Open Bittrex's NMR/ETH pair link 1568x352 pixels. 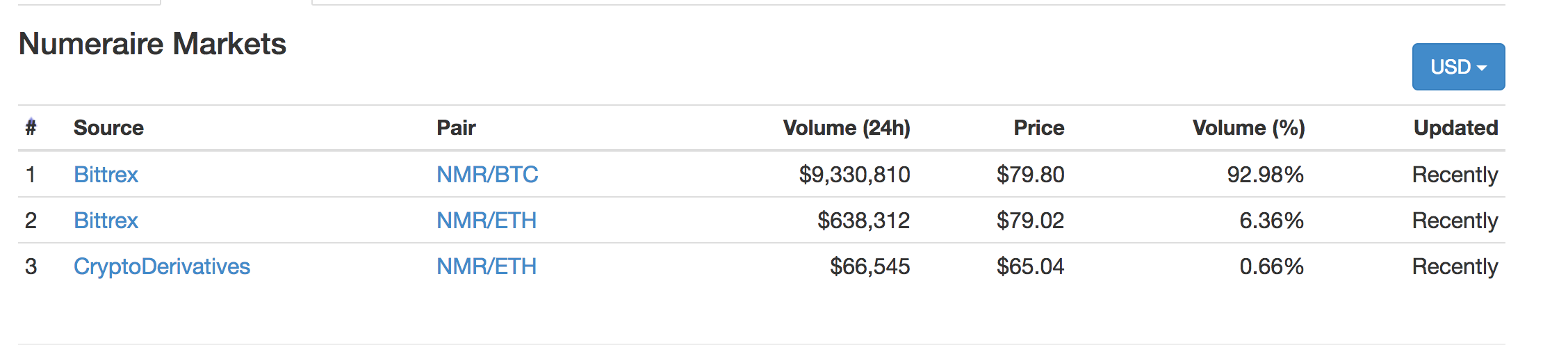click(487, 220)
